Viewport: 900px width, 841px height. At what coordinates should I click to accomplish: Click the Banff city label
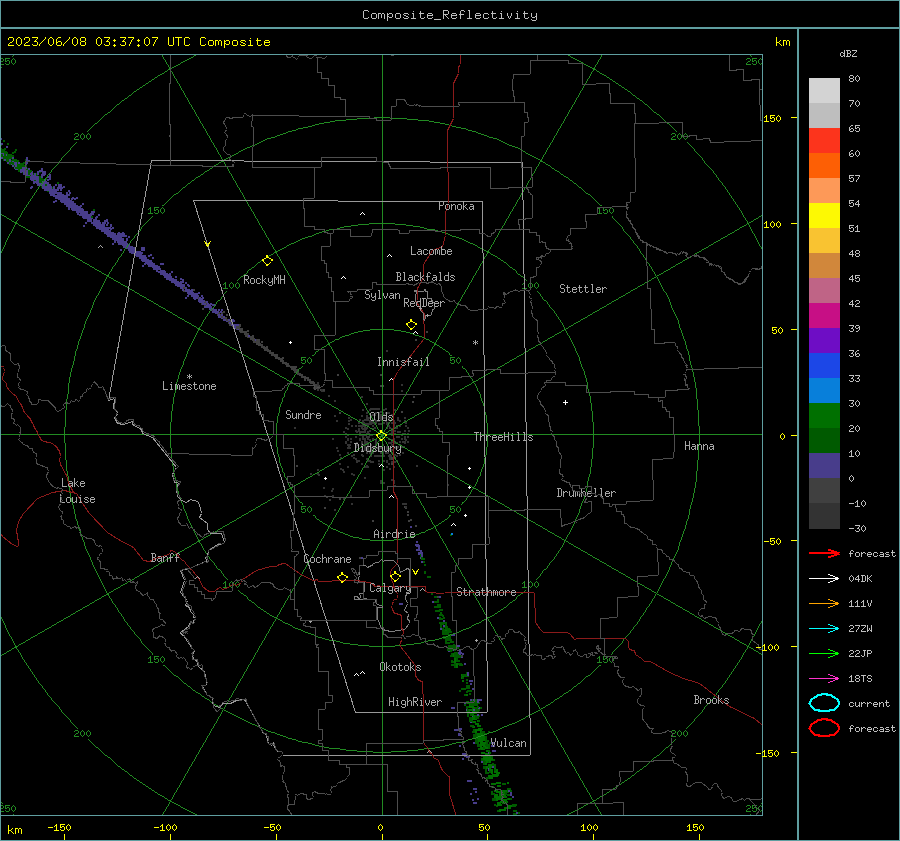tap(165, 557)
